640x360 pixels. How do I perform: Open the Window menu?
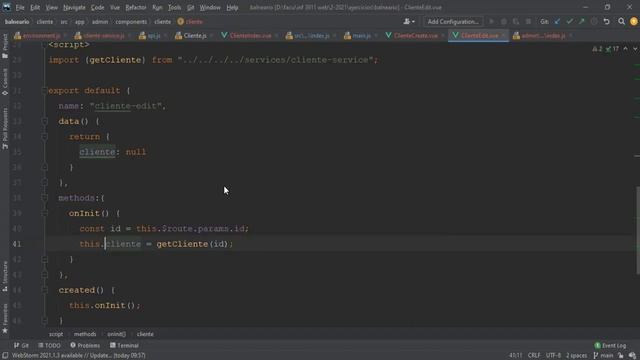click(210, 7)
